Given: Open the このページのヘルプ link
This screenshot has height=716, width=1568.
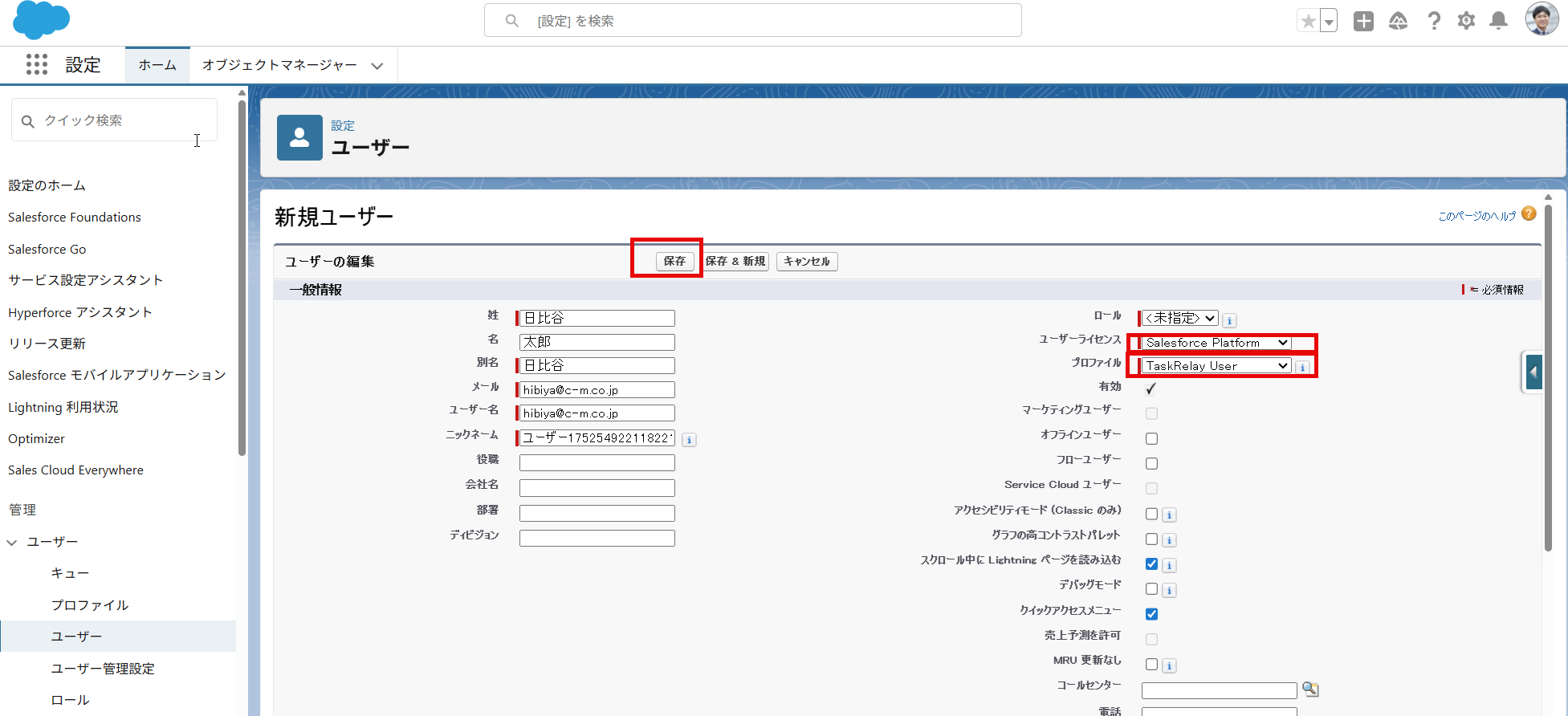Looking at the screenshot, I should point(1477,215).
